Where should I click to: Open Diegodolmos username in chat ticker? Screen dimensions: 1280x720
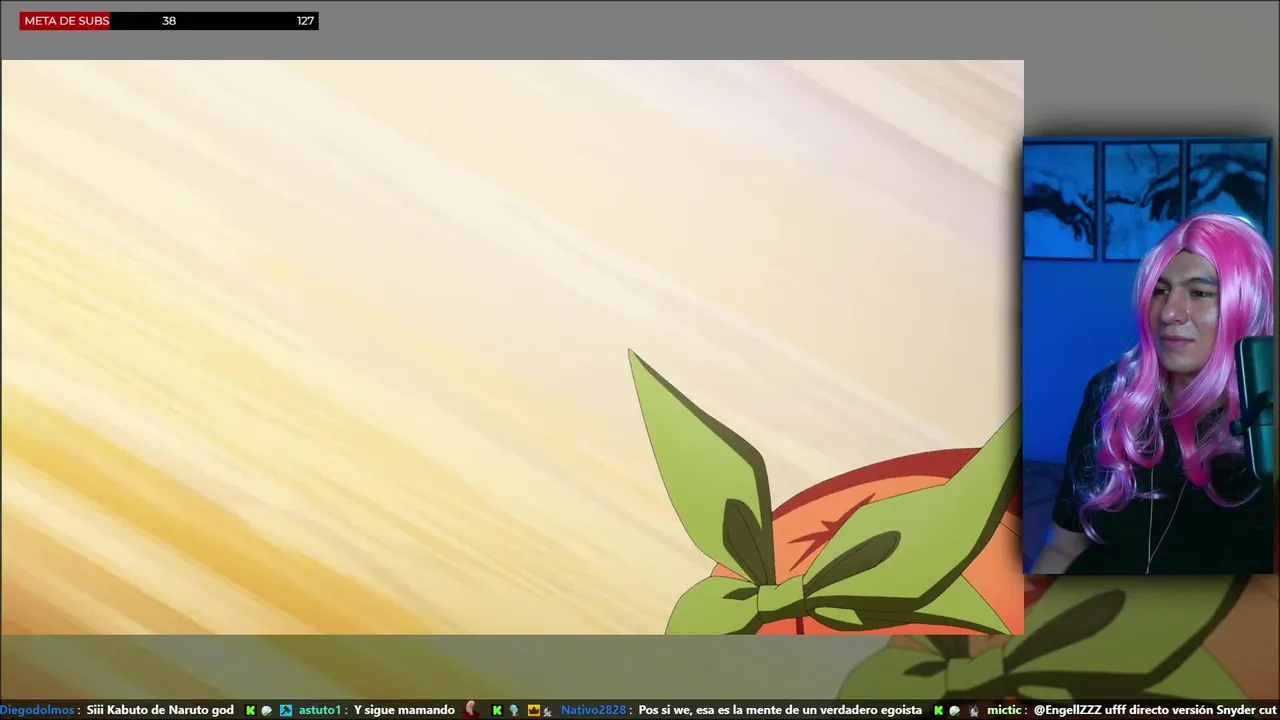coord(37,710)
